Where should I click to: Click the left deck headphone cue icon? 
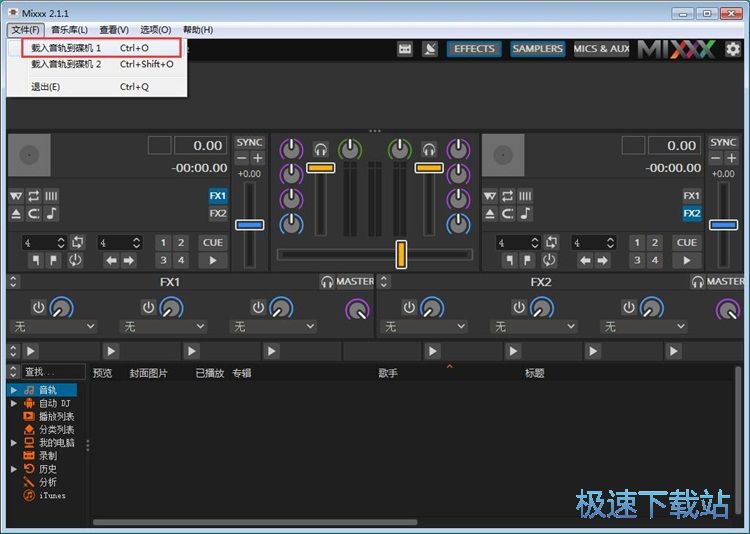(x=321, y=149)
